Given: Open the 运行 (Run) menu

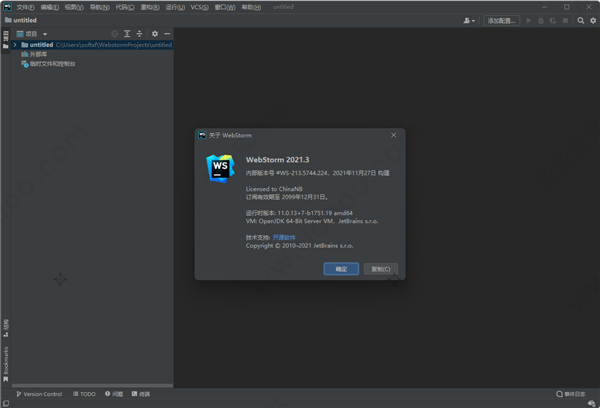Looking at the screenshot, I should click(x=175, y=7).
